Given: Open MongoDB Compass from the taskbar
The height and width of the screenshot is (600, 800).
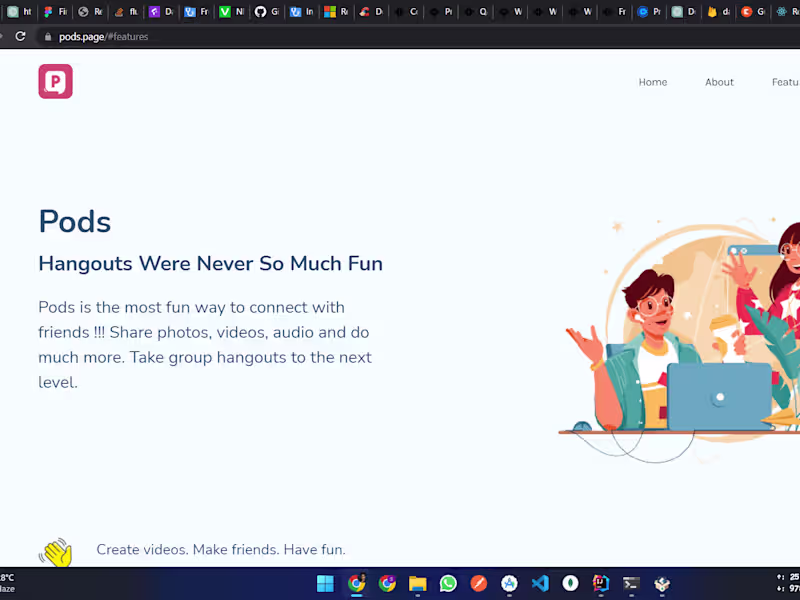Looking at the screenshot, I should click(570, 583).
